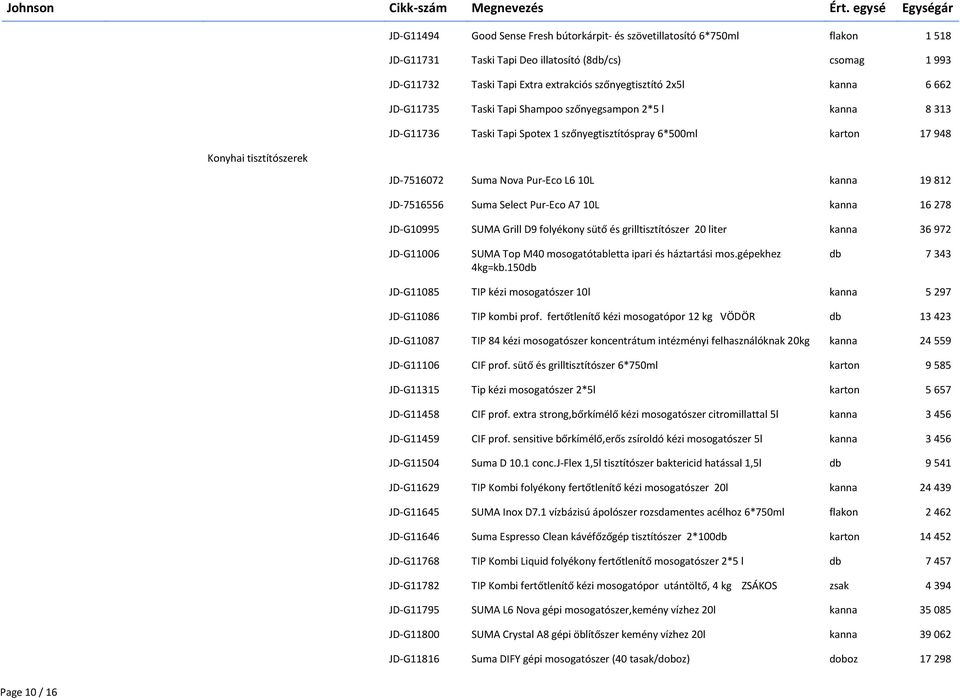Click item code JD-G11086
960x700 pixels.
click(x=414, y=316)
